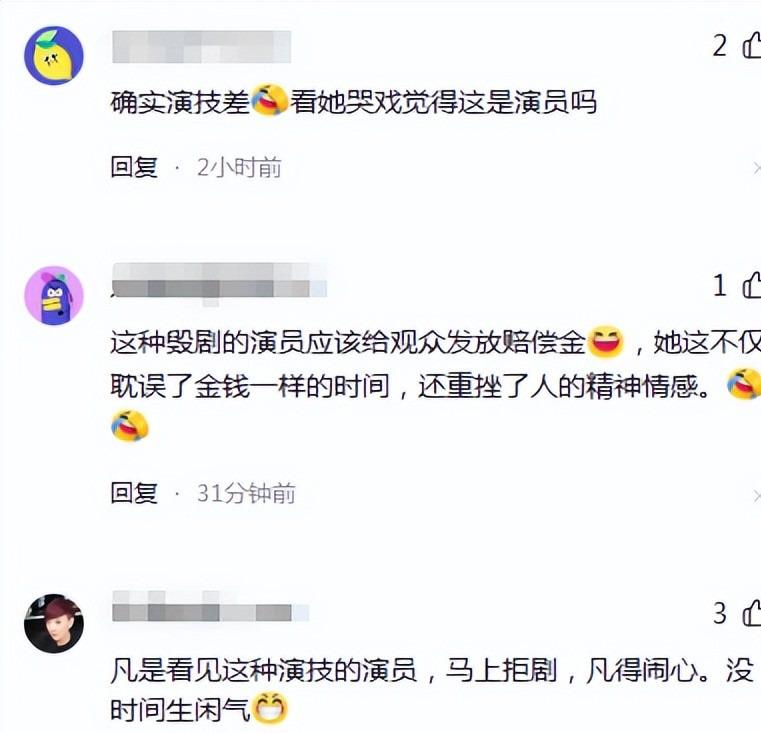Click the comment text 确实演技差
This screenshot has height=733, width=761.
180,102
